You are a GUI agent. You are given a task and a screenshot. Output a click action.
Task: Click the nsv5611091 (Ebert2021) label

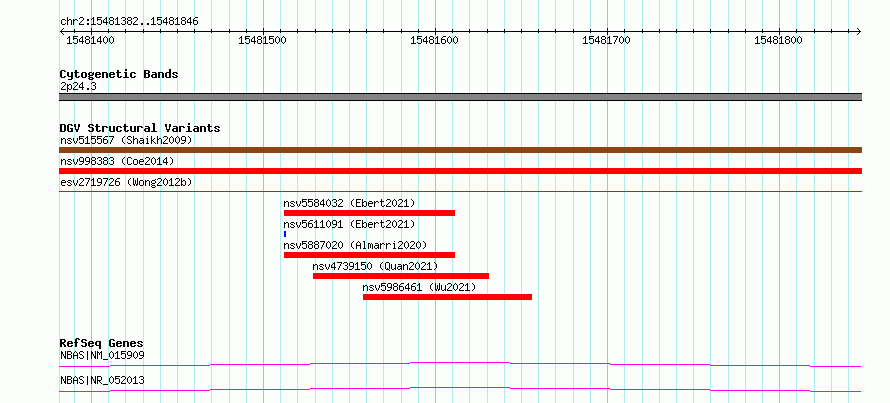tap(349, 224)
